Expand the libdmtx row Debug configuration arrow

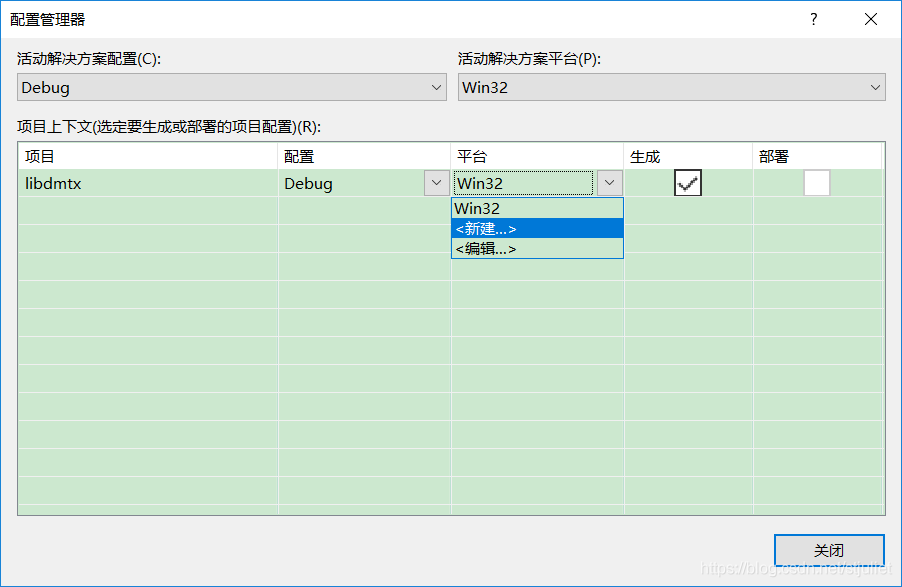pyautogui.click(x=436, y=183)
